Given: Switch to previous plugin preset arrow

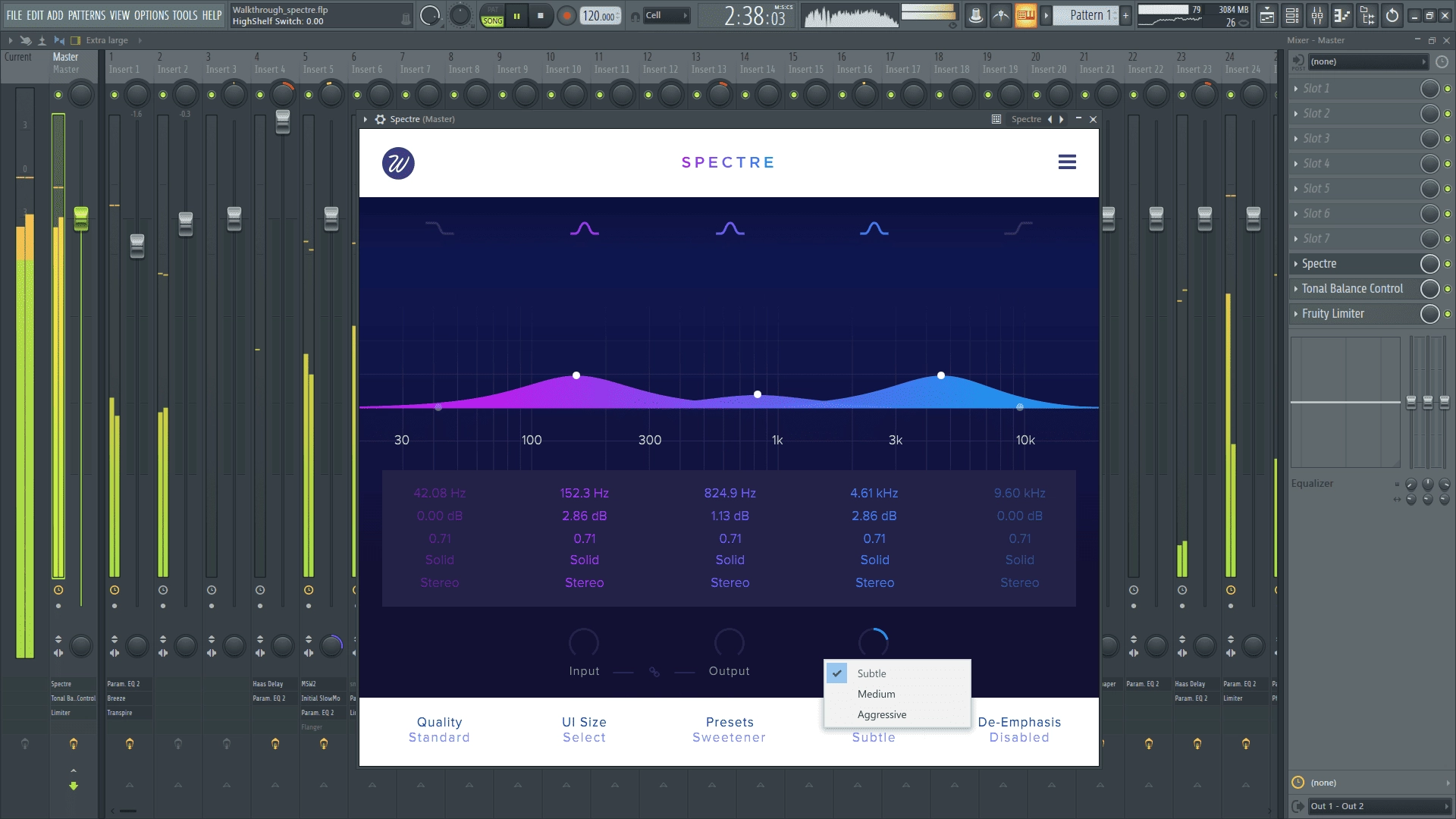Looking at the screenshot, I should [x=1050, y=119].
